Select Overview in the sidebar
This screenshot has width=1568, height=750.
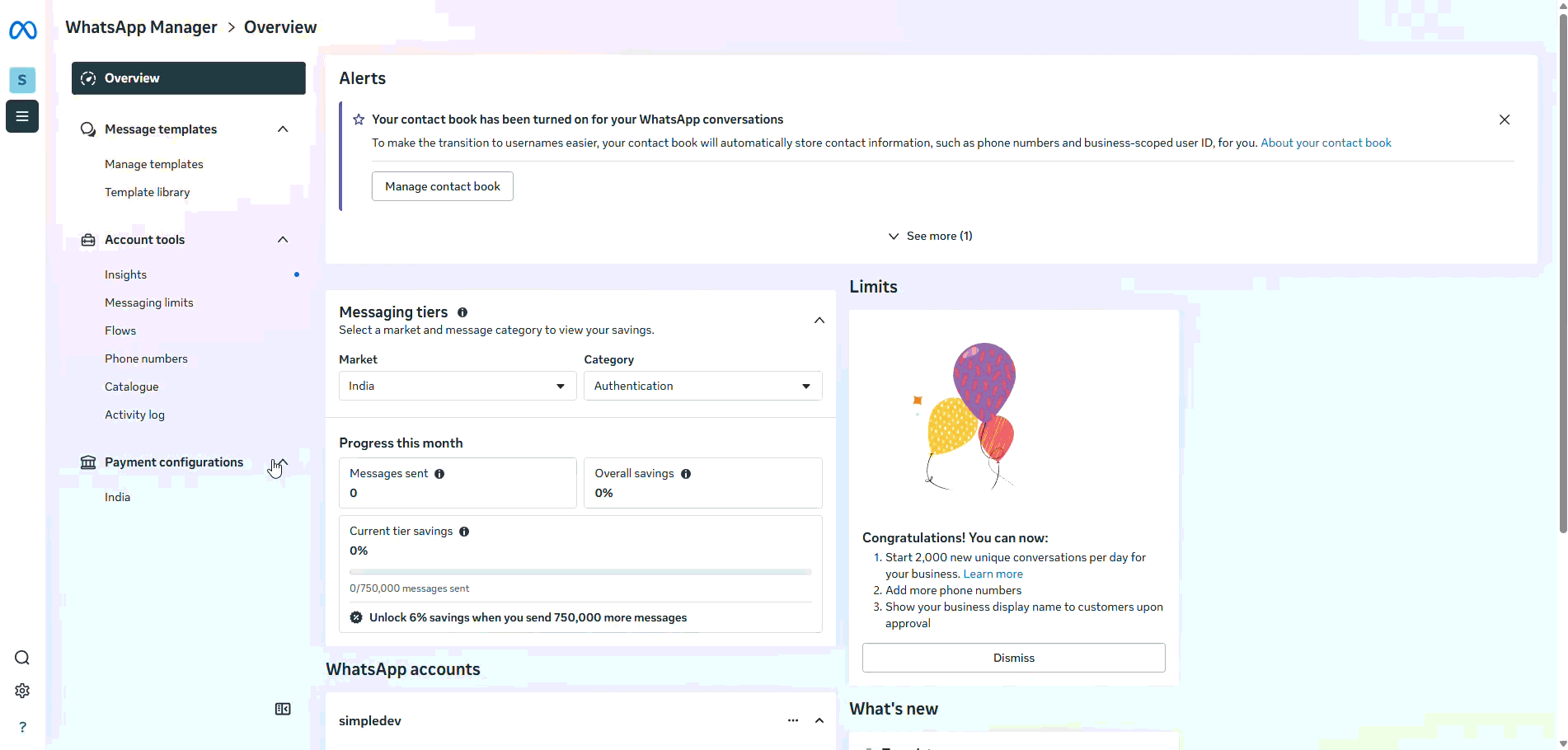[189, 78]
